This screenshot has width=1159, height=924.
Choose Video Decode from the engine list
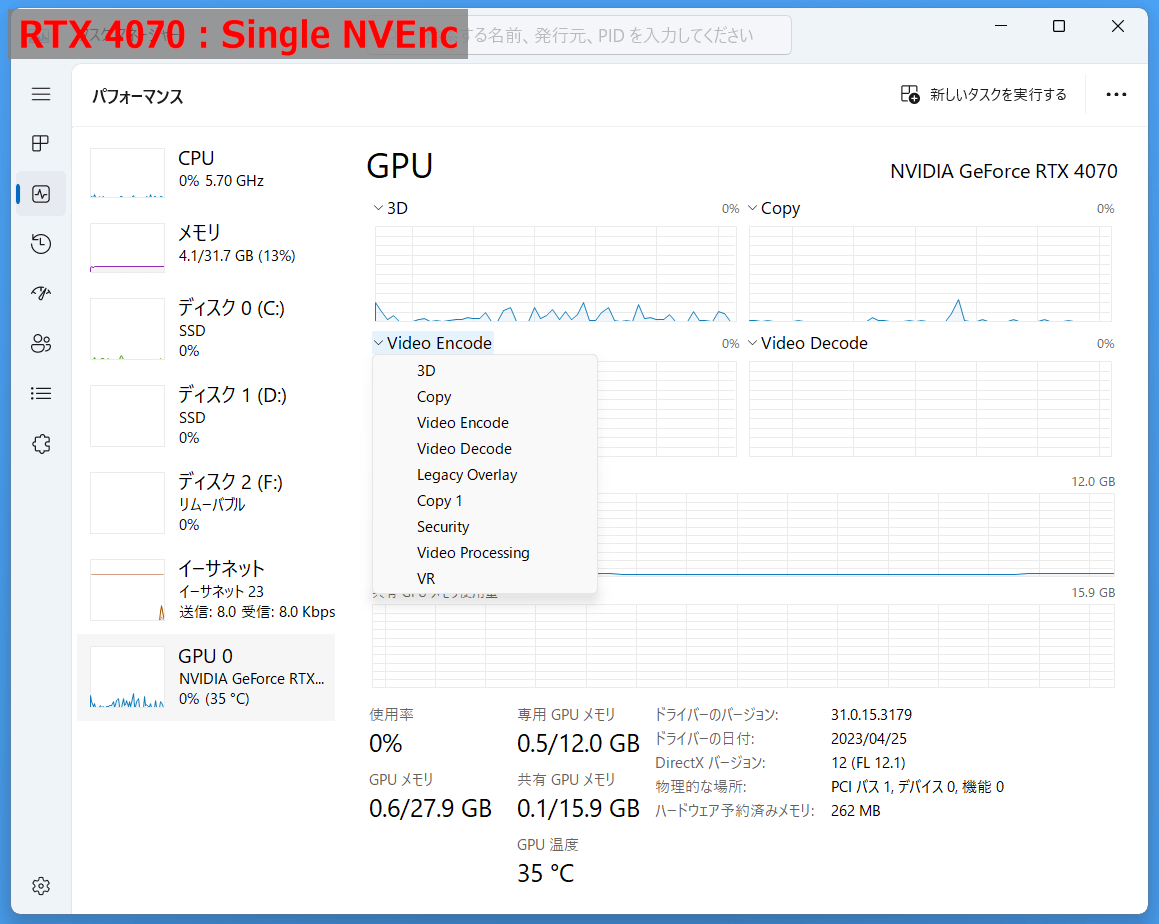pos(484,449)
